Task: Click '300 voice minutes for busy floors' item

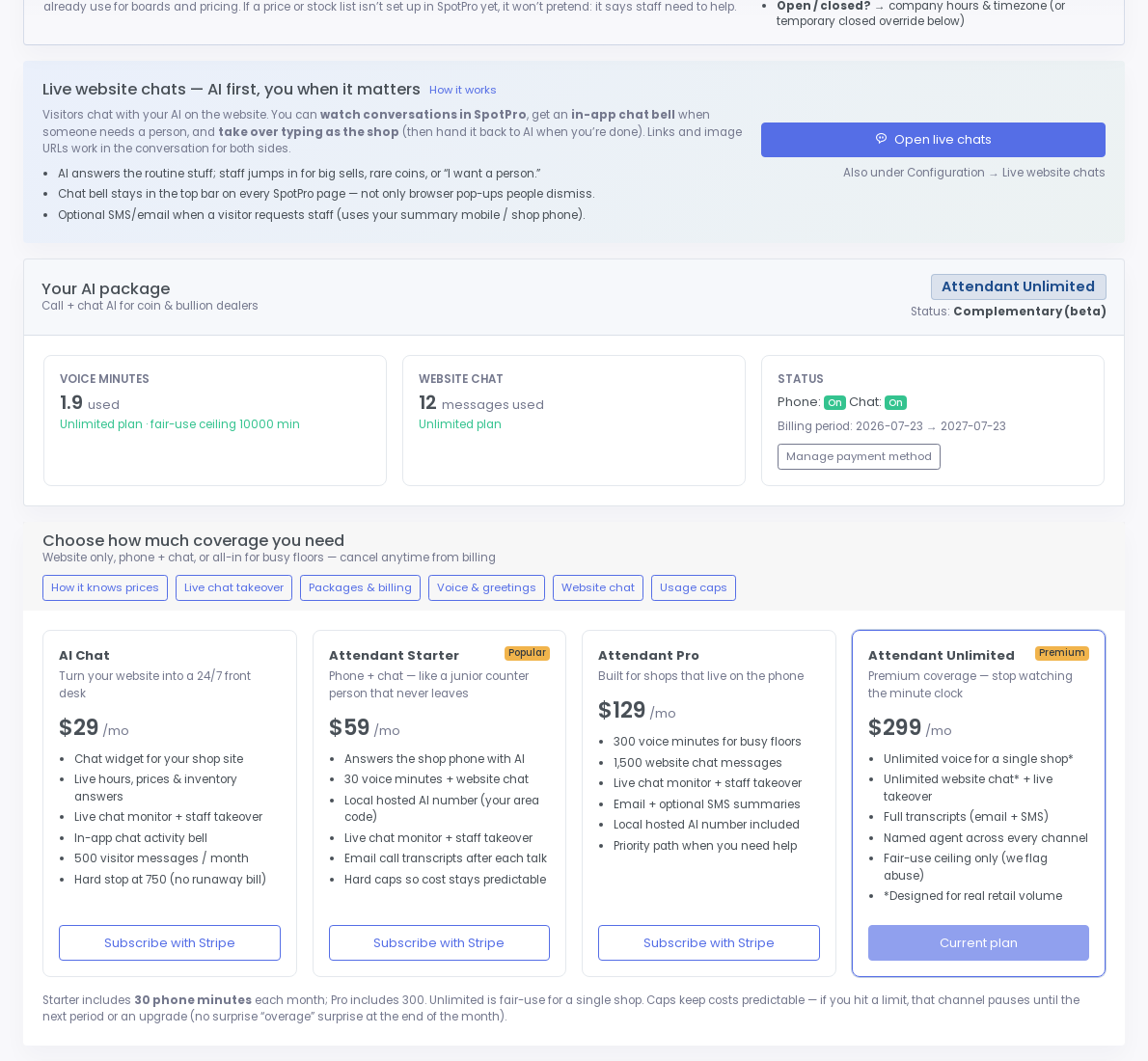Action: (x=707, y=742)
